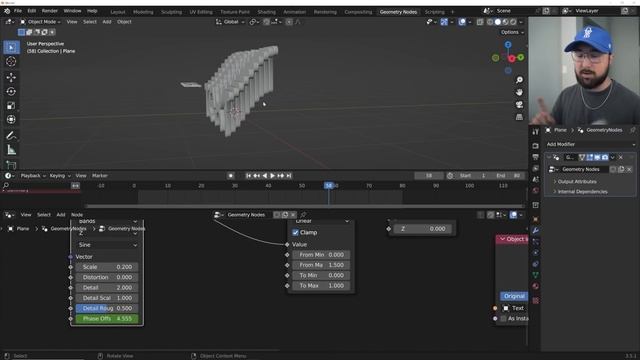
Task: Switch perspective/orthographic grid icon
Action: click(x=519, y=117)
